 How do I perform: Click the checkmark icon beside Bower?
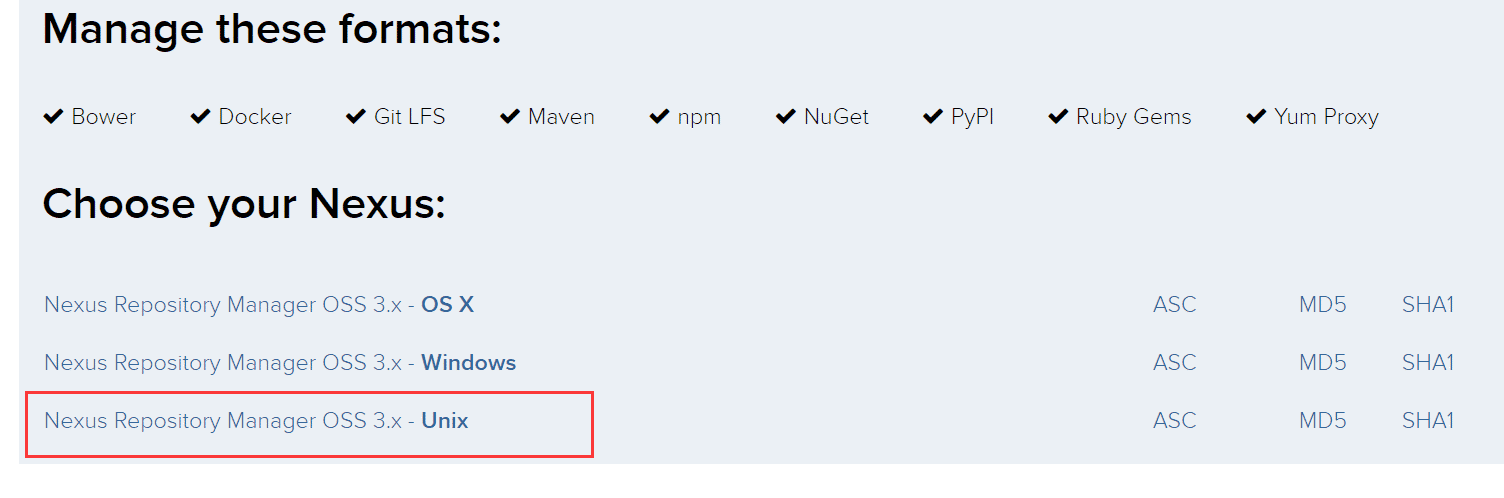(x=53, y=117)
